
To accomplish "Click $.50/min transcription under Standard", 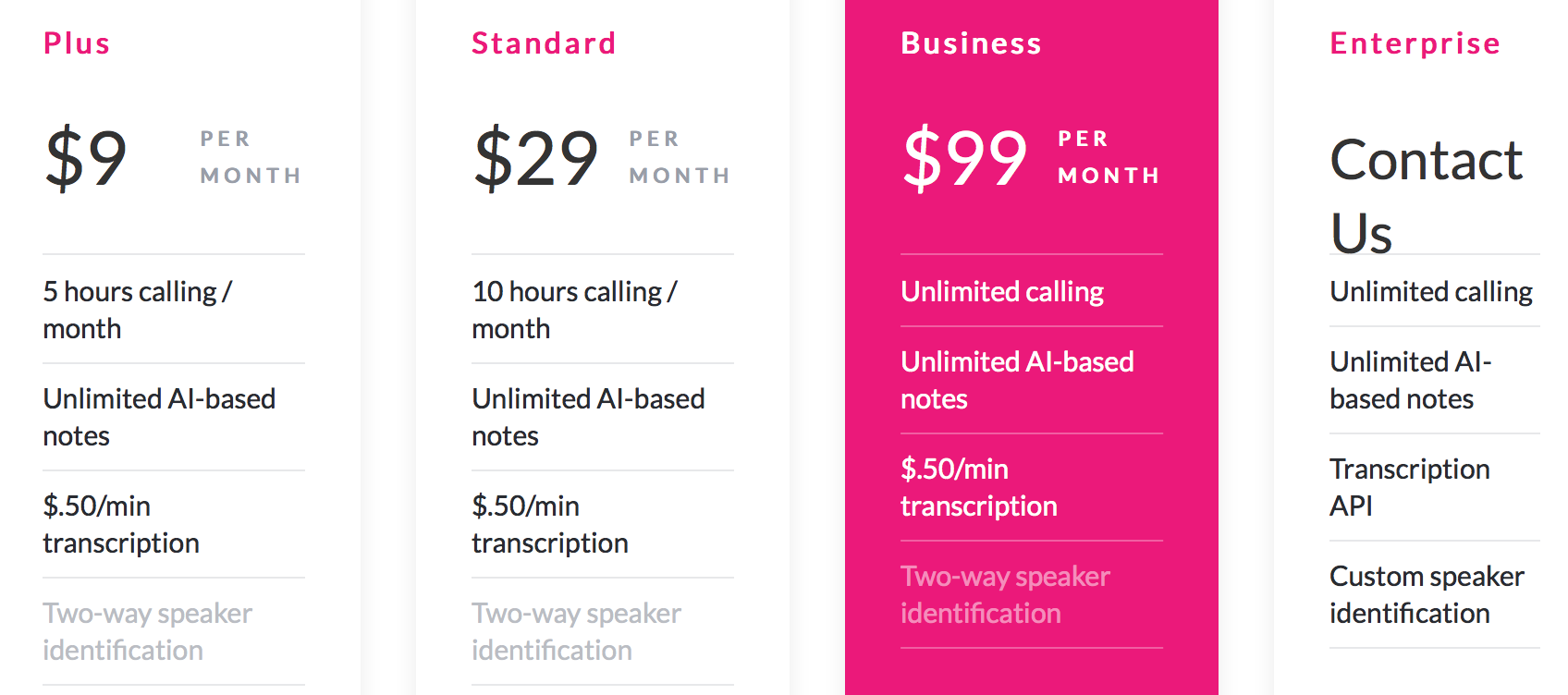I will [x=549, y=524].
